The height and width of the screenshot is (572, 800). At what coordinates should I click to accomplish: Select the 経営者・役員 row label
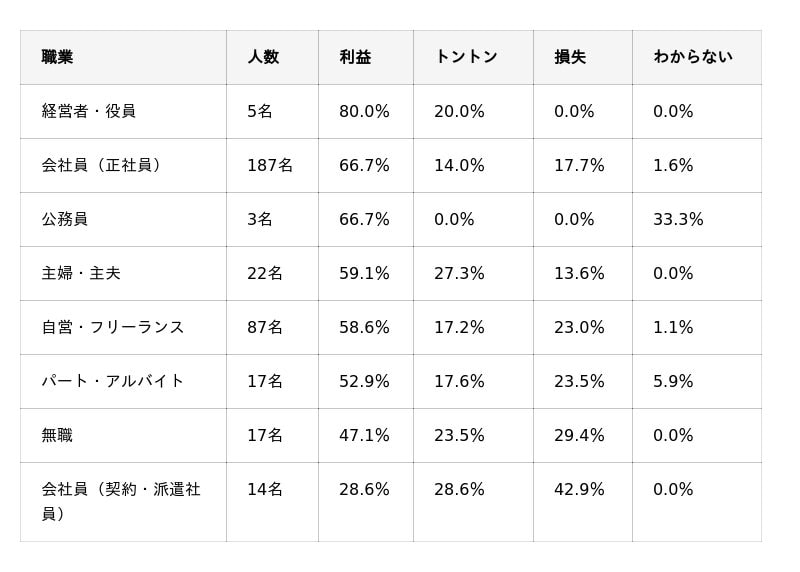(x=88, y=111)
